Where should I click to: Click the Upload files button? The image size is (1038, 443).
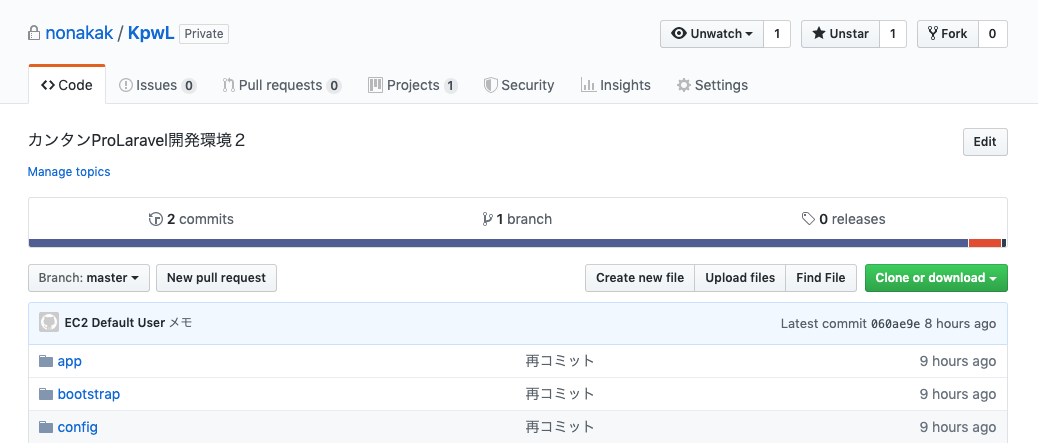739,277
